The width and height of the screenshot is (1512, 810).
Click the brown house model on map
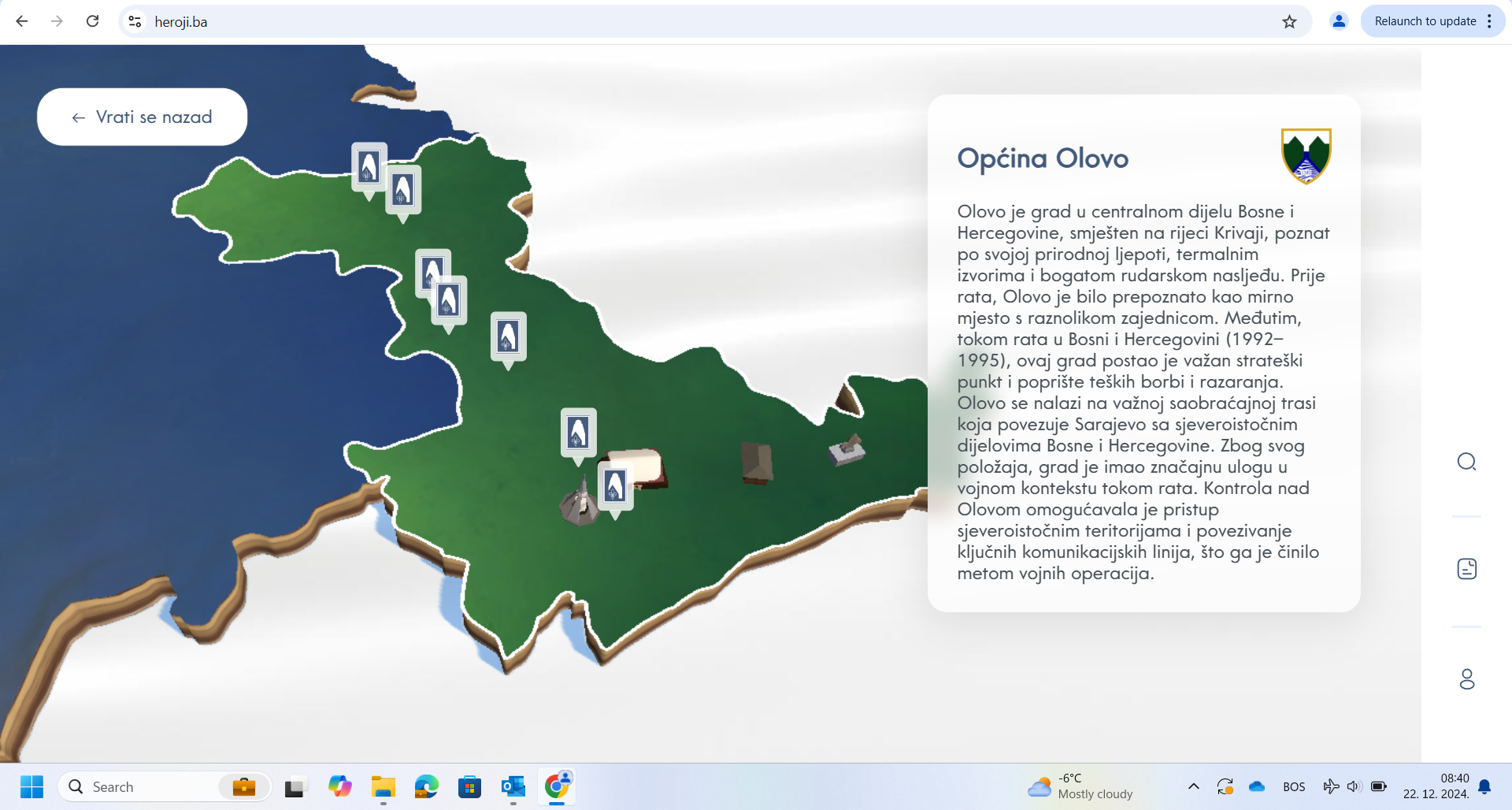coord(757,462)
